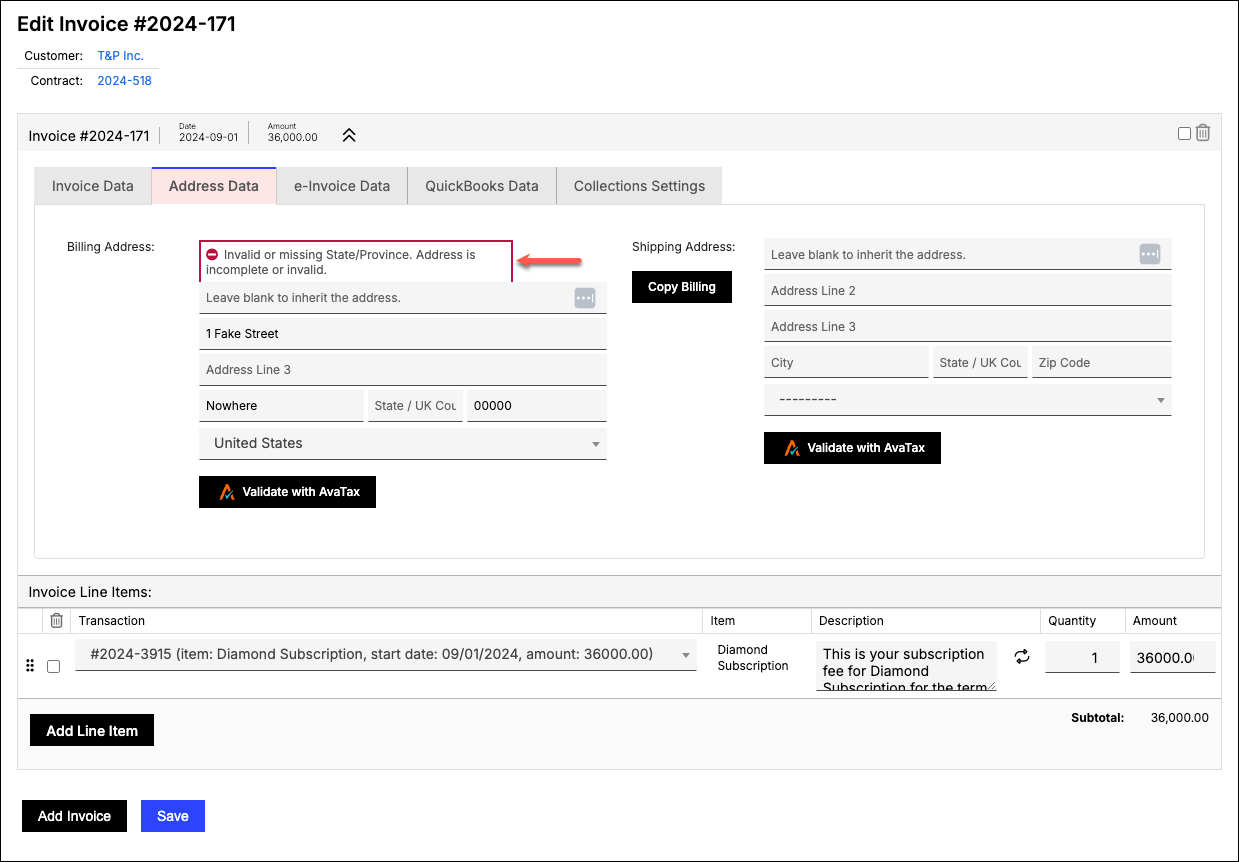Click the billing address line 1 field
The image size is (1239, 862).
403,298
